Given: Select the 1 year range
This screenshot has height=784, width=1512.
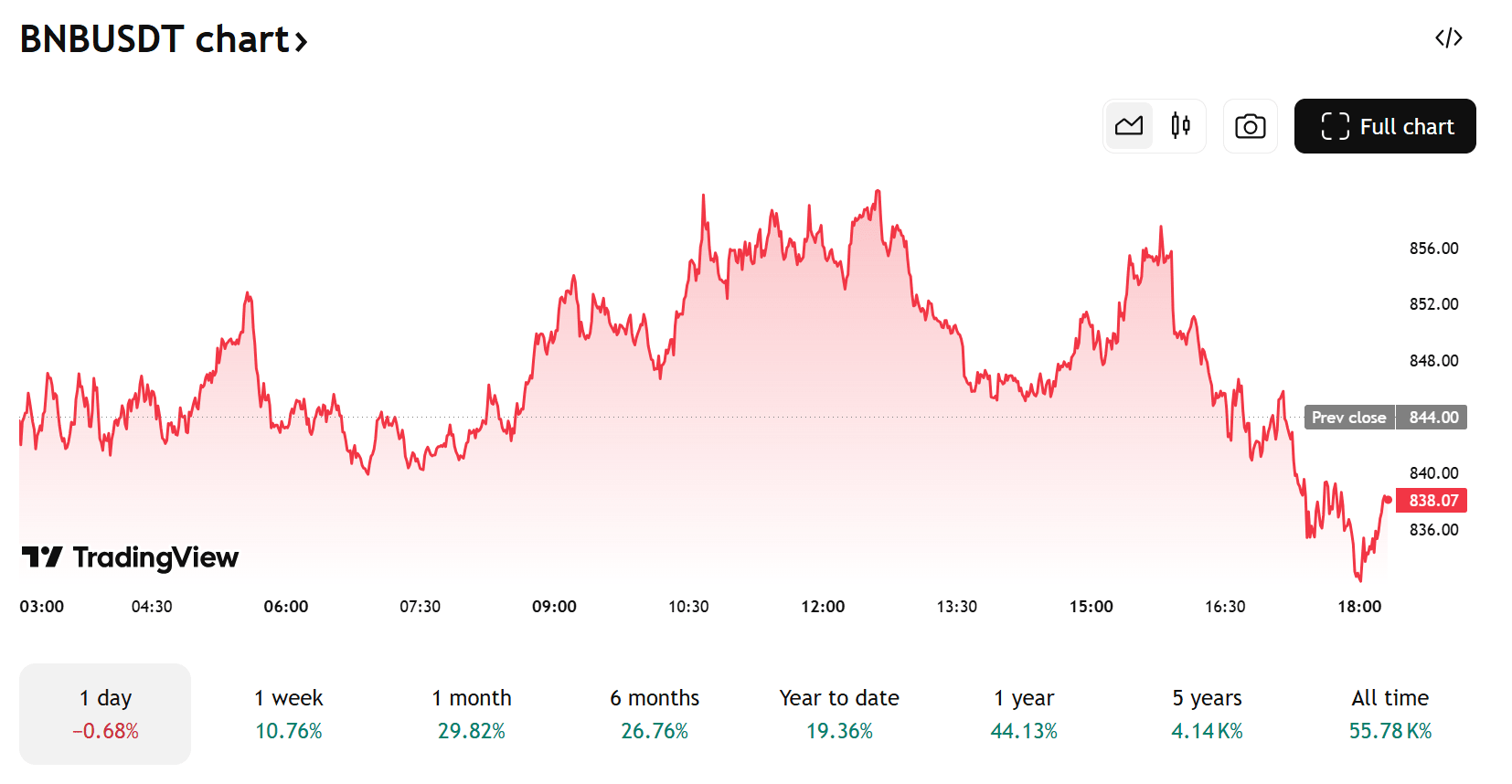Looking at the screenshot, I should click(1024, 714).
